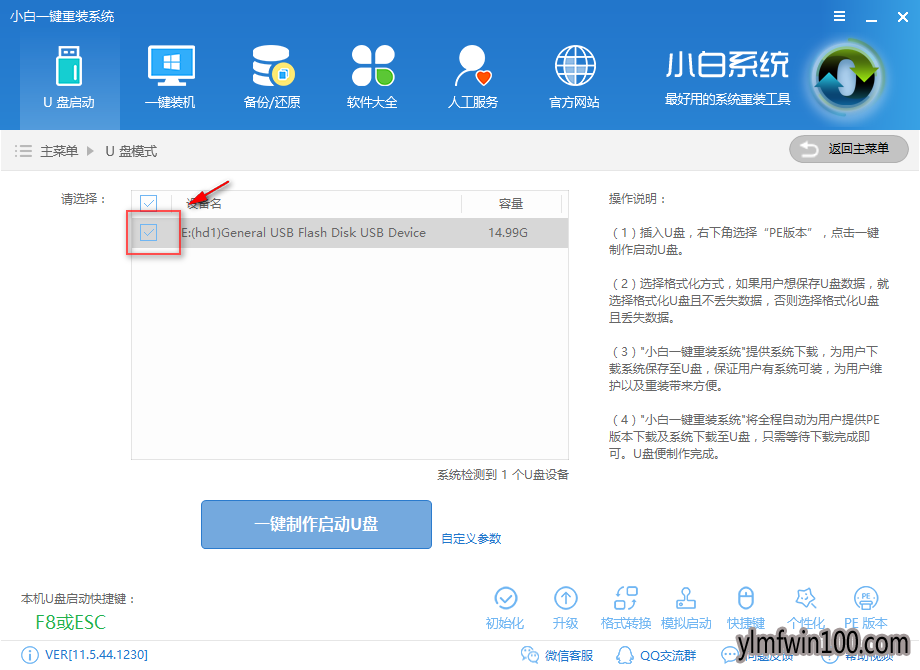Toggle the select-all checkbox in header
The width and height of the screenshot is (920, 670).
pos(148,203)
